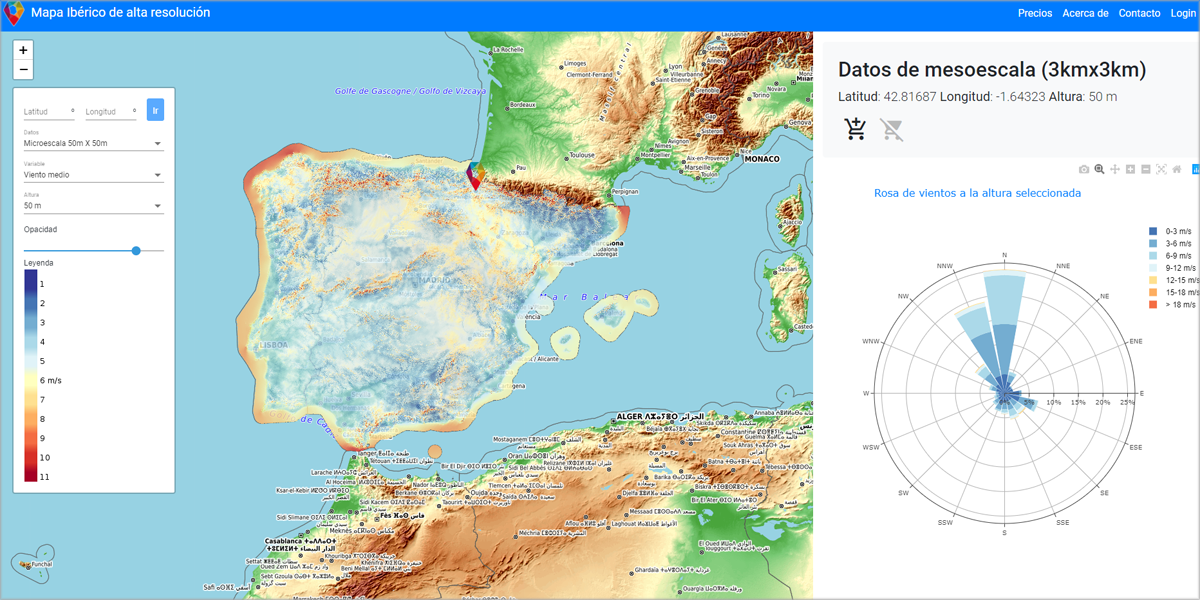
Task: Toggle the 12-15 m/s legend series
Action: coord(1174,280)
